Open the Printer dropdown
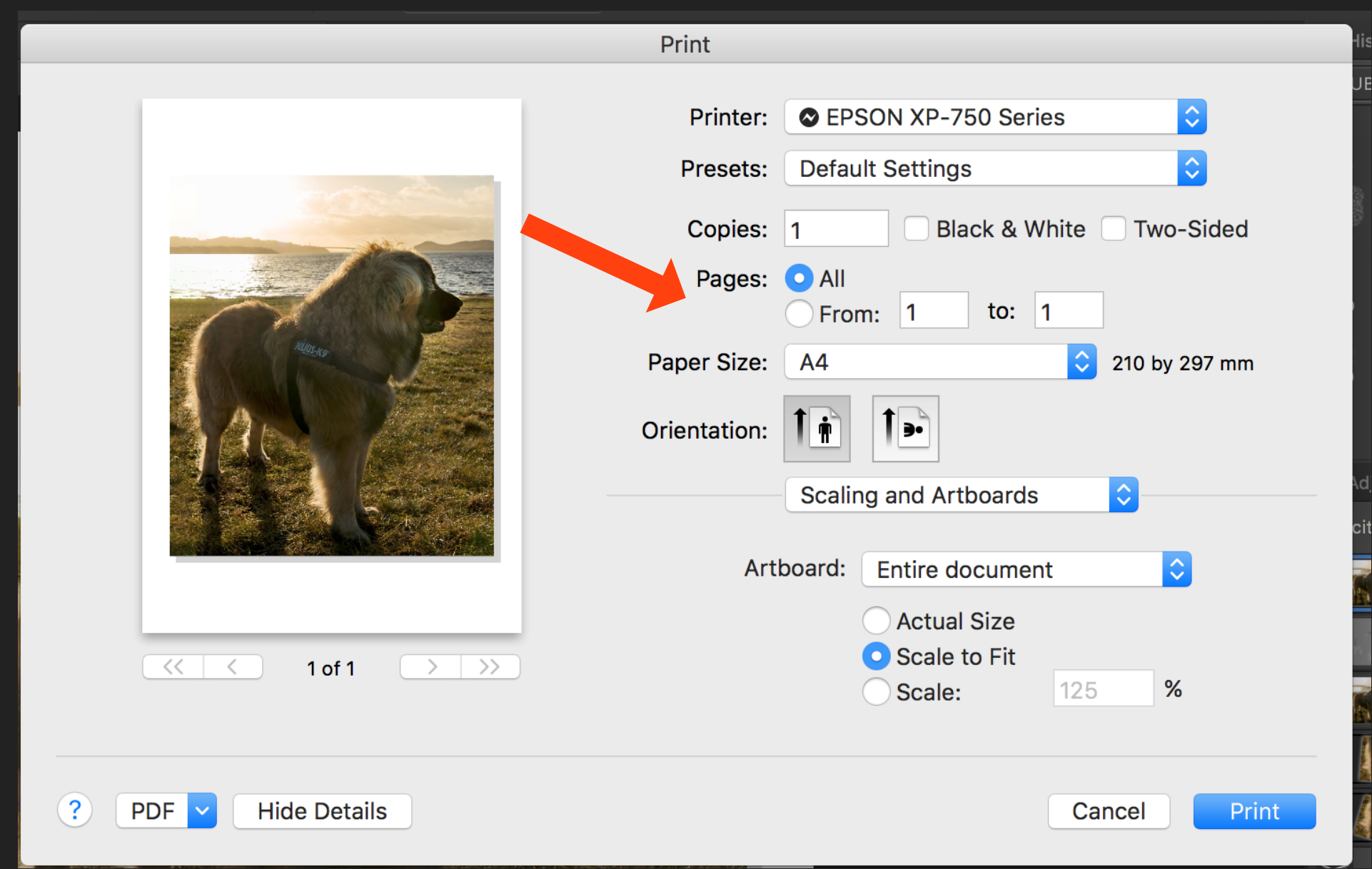Screen dimensions: 1372x869 pos(995,117)
